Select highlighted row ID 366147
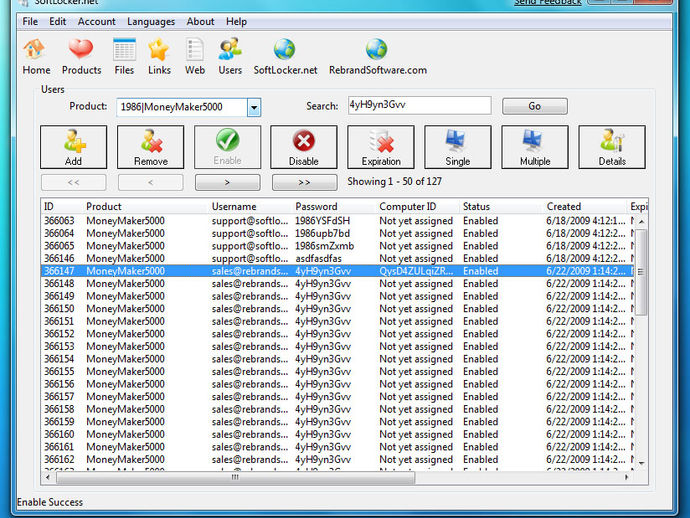The width and height of the screenshot is (690, 518). pyautogui.click(x=338, y=271)
